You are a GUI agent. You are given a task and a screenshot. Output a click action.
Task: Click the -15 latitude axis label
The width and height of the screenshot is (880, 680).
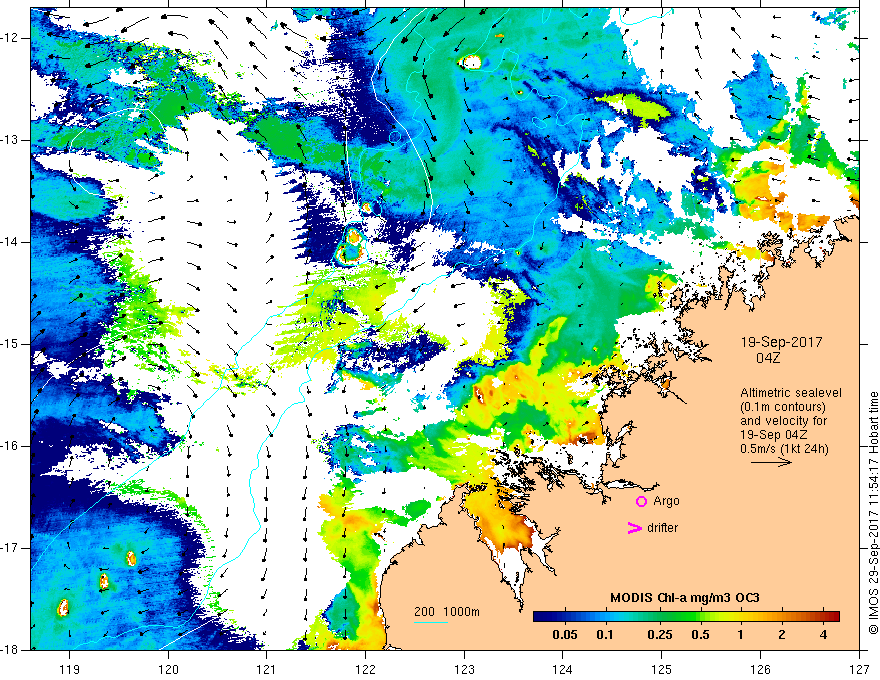(x=10, y=344)
